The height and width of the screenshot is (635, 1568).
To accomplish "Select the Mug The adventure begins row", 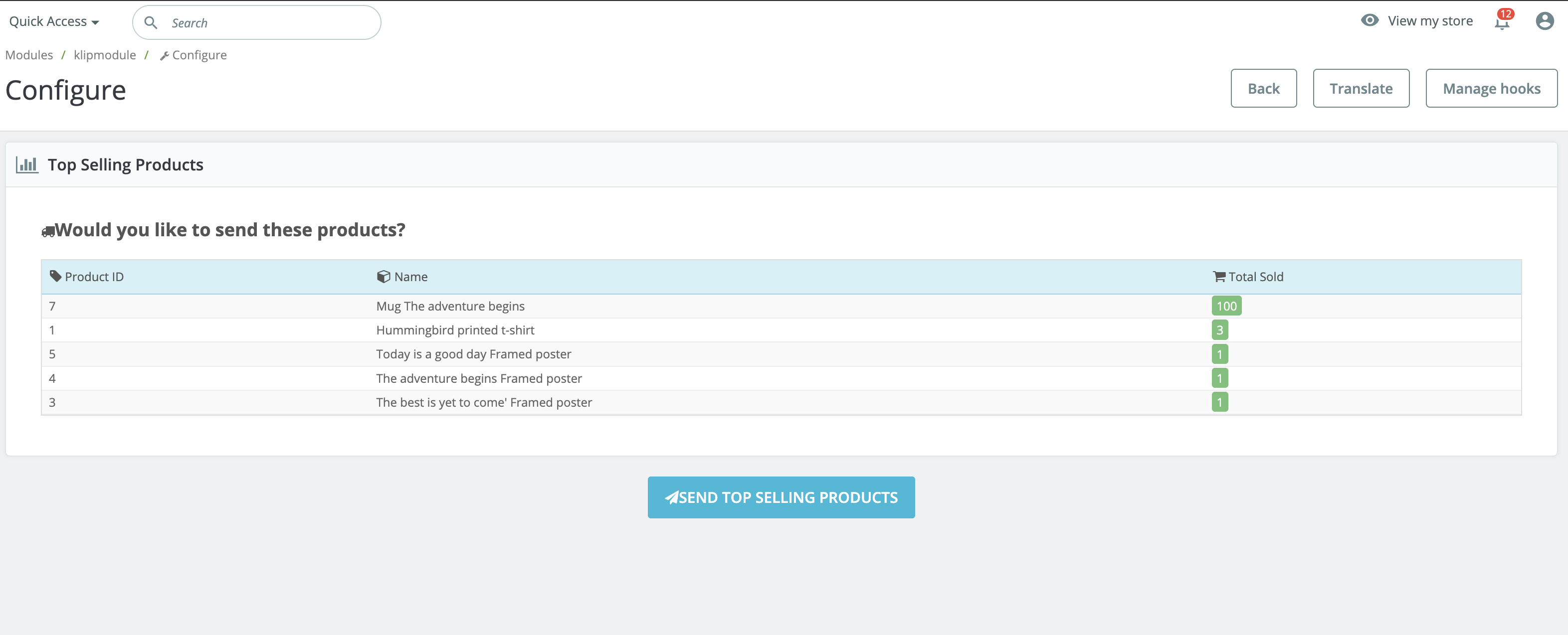I will coord(450,306).
